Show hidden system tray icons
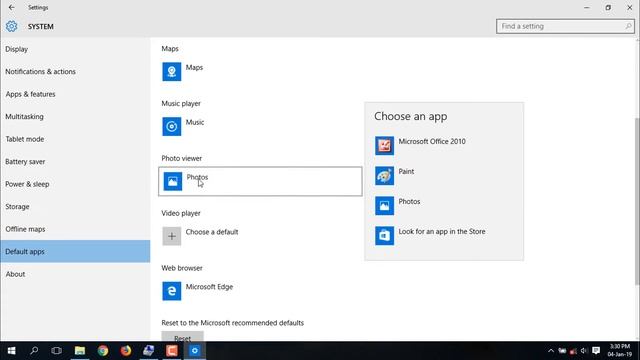 pyautogui.click(x=551, y=351)
